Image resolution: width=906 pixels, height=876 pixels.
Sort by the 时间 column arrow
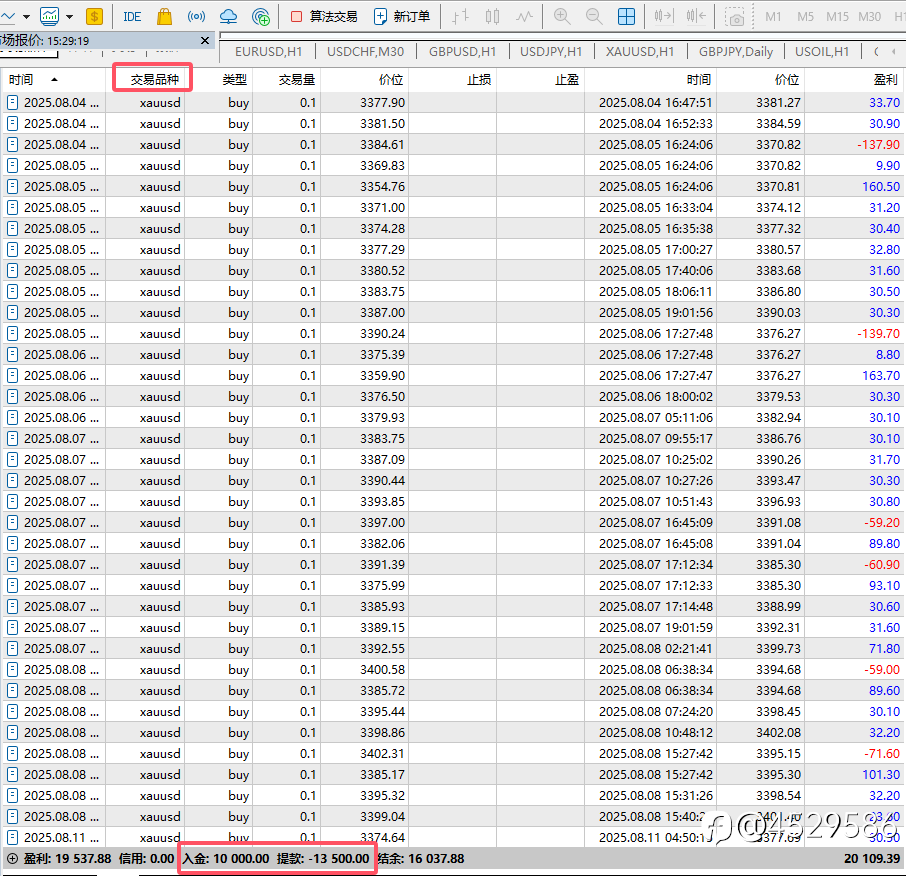point(54,79)
